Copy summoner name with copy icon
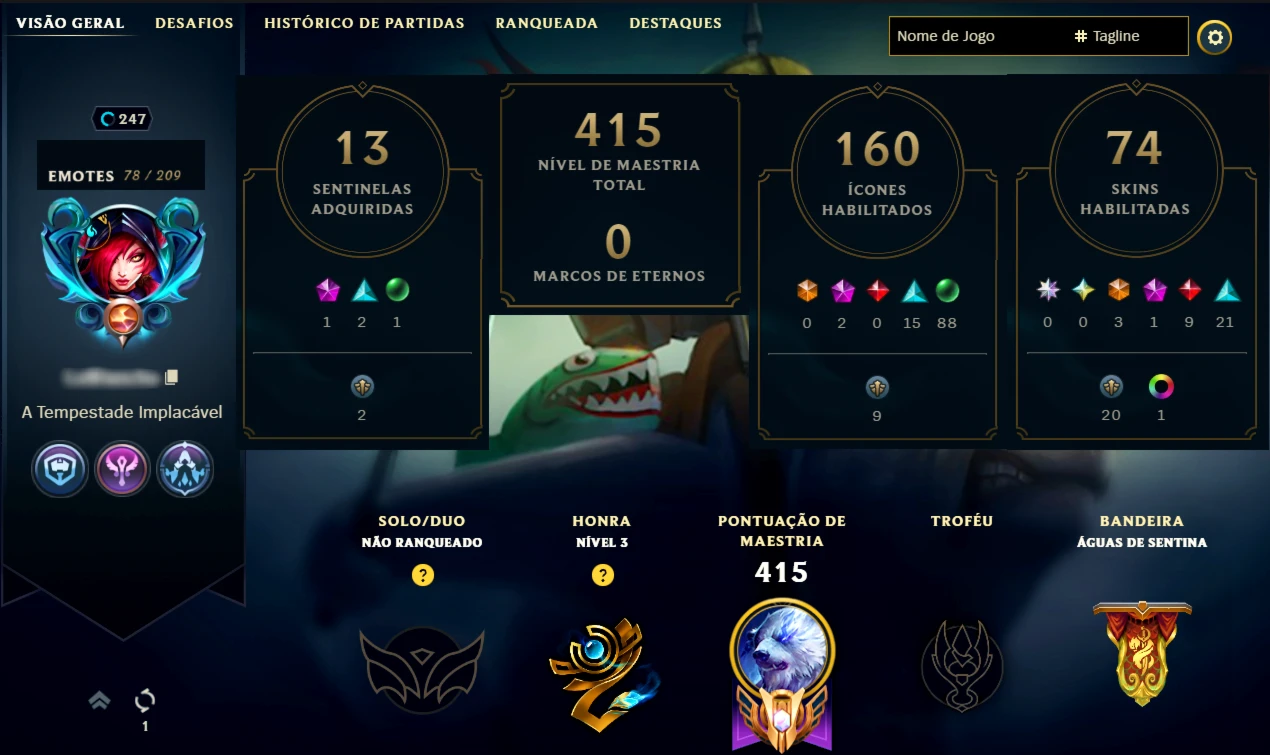The width and height of the screenshot is (1270, 755). 171,377
